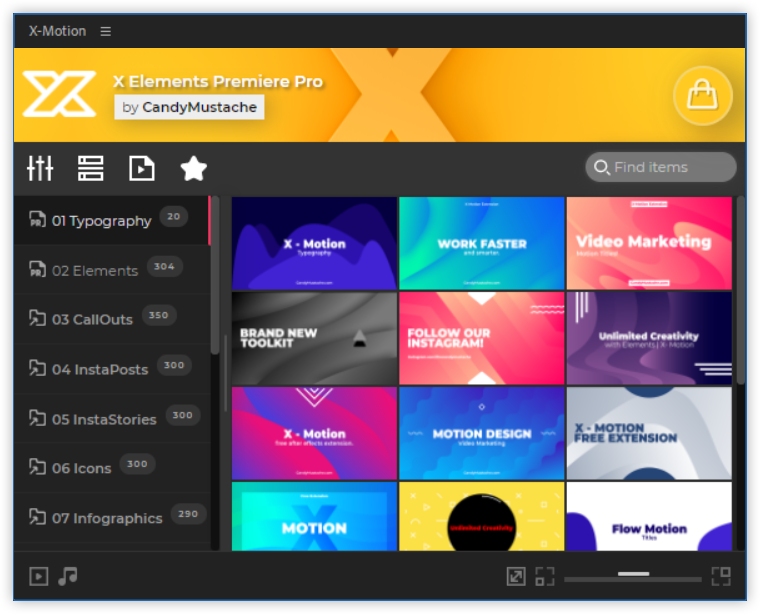Select the 02 Elements category

[x=112, y=270]
